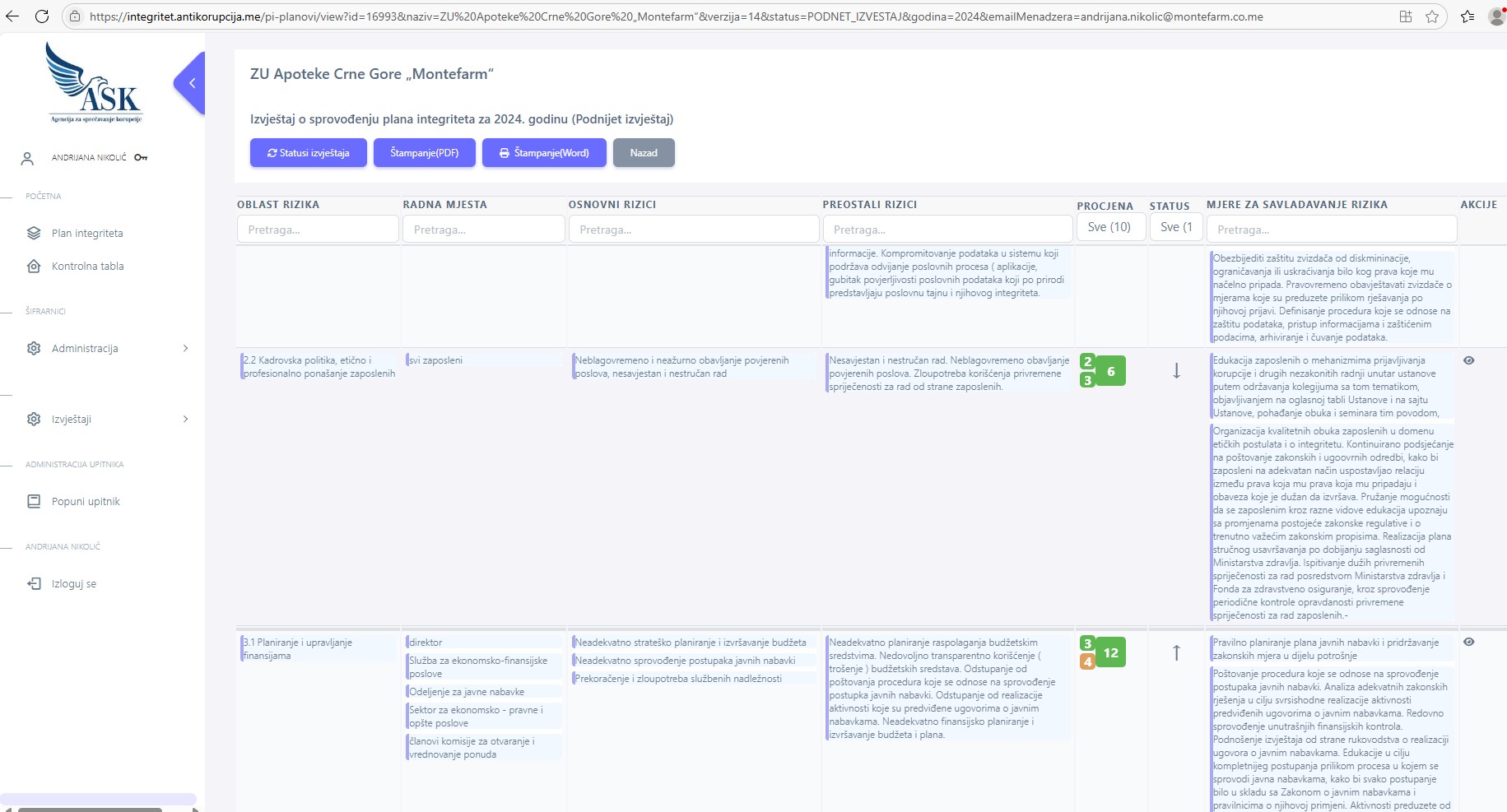Click the green score badge showing 6

(1110, 371)
